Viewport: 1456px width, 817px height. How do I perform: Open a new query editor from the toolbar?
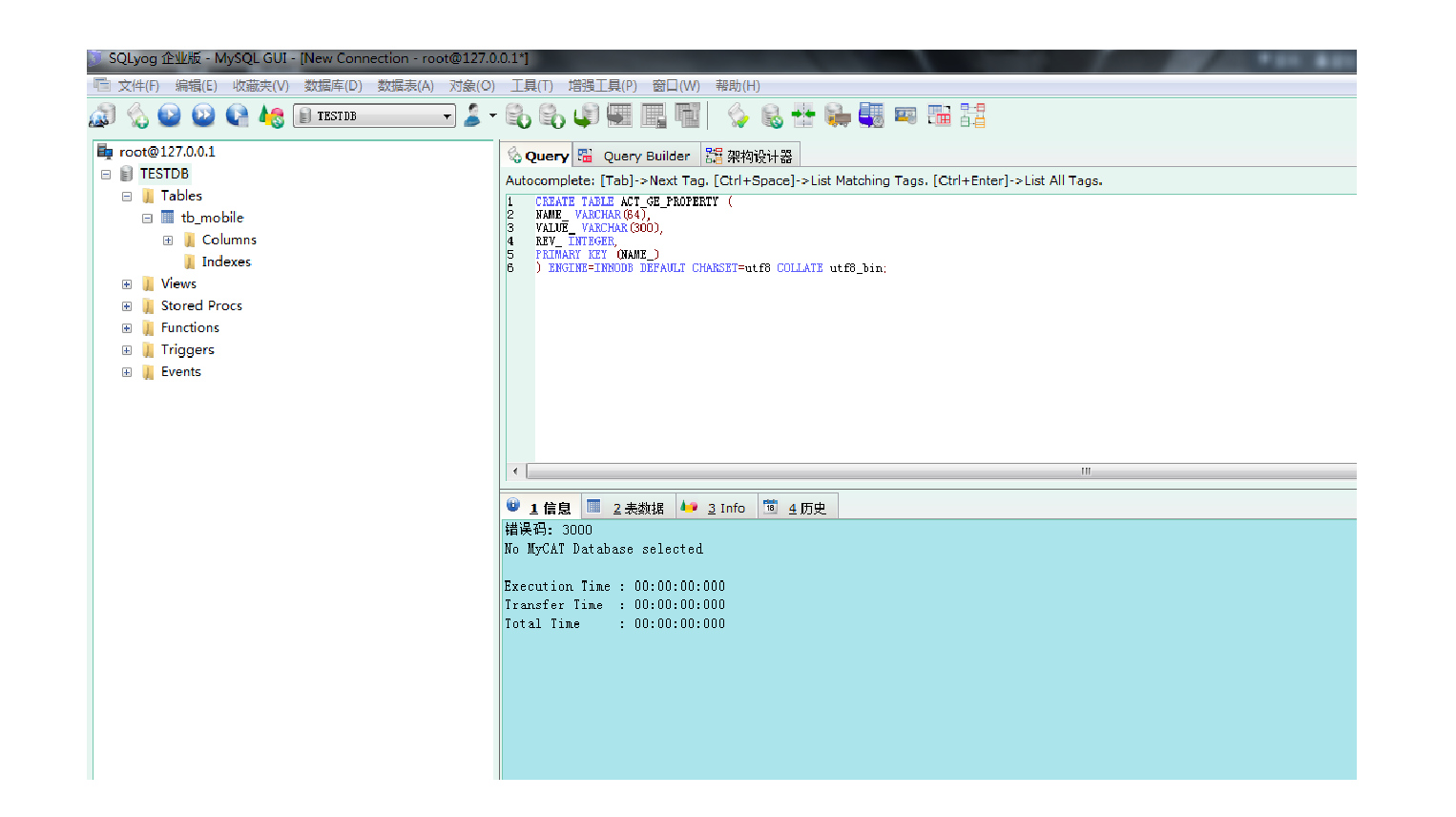point(136,115)
